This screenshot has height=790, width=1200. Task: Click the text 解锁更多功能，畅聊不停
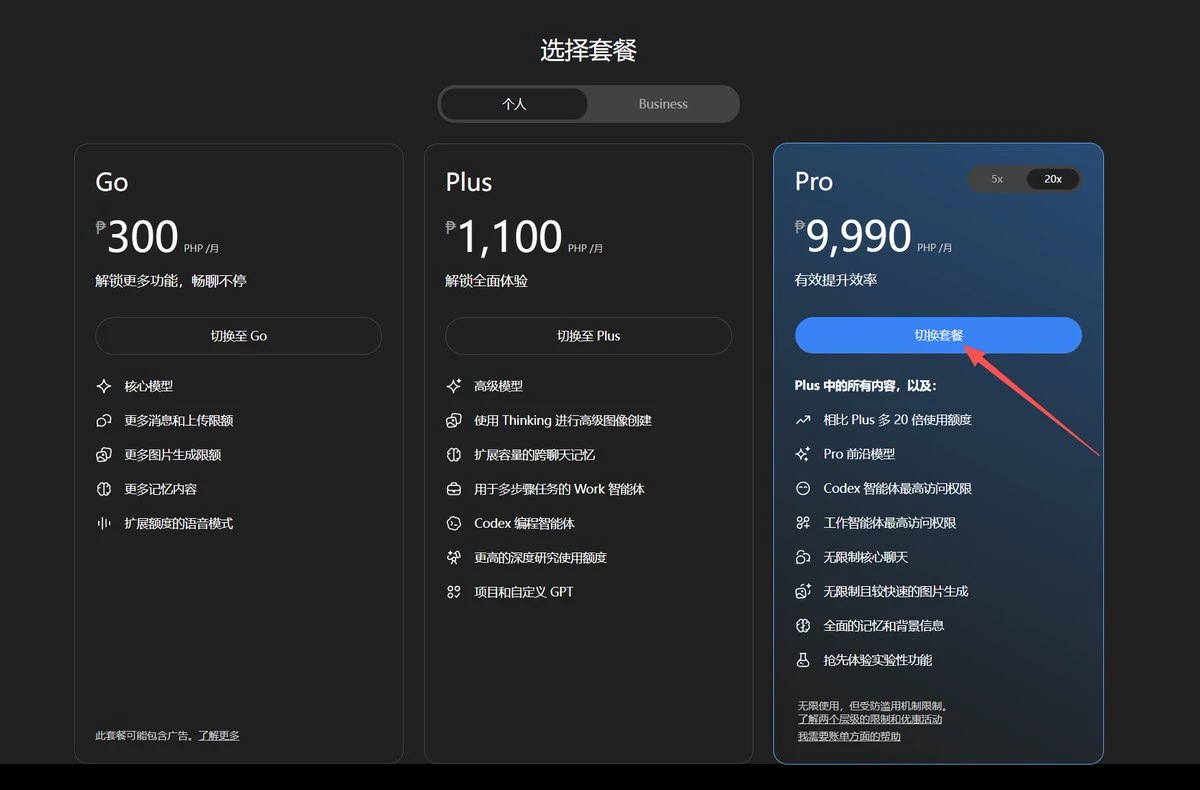(171, 281)
